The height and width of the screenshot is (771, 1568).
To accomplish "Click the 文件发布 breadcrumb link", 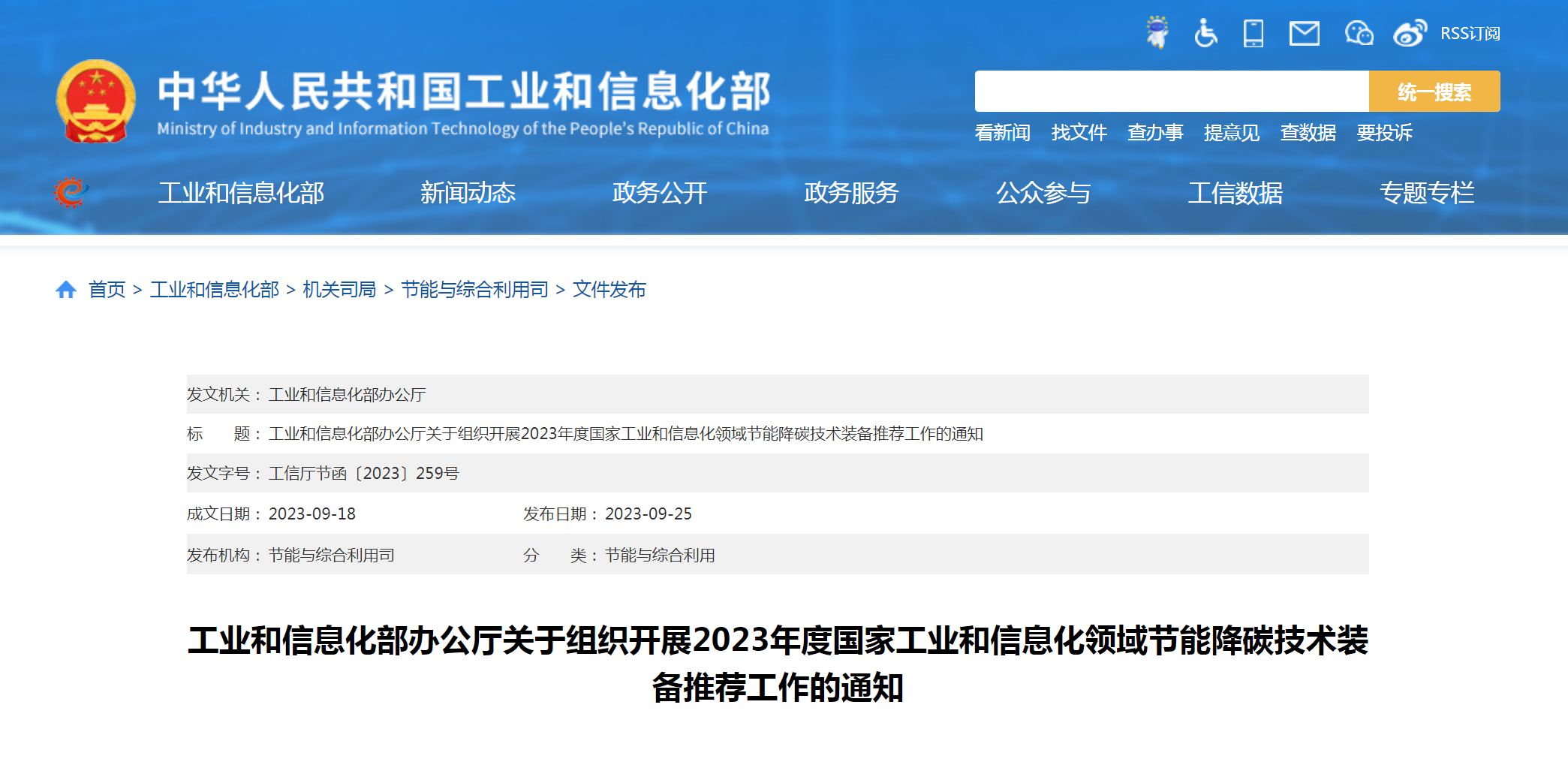I will (612, 290).
